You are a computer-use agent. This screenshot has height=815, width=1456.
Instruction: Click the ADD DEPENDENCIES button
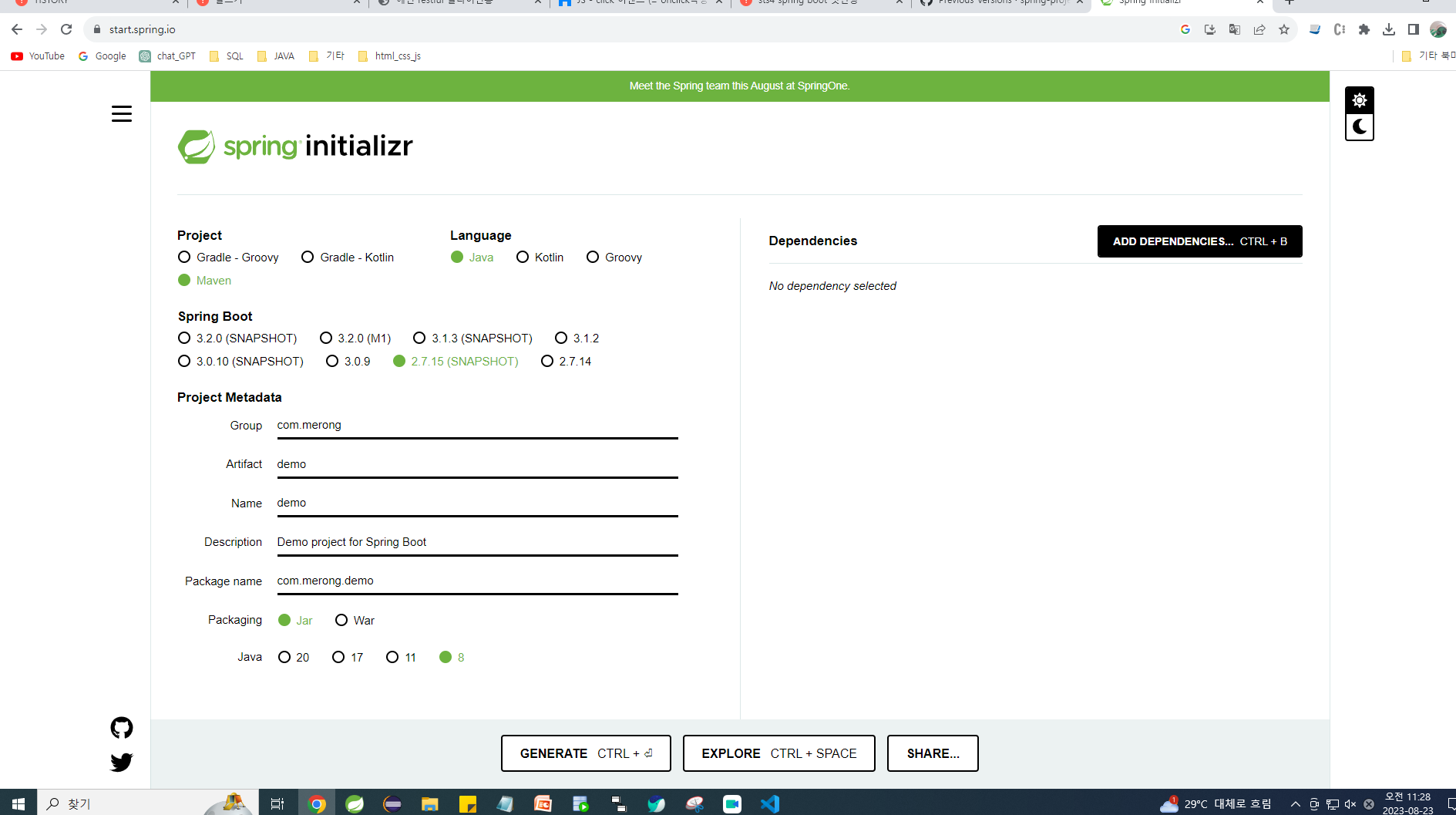point(1199,241)
